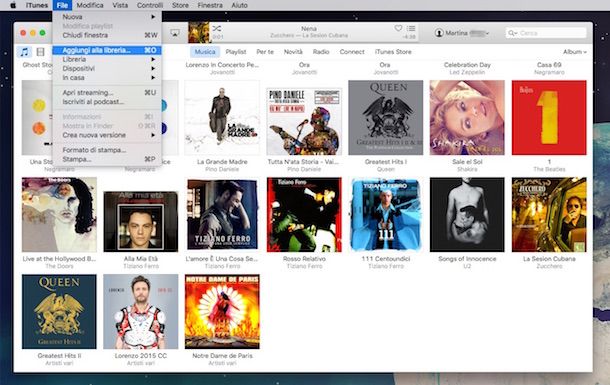Open Alla Mia Età album cover
The width and height of the screenshot is (610, 385).
point(141,221)
